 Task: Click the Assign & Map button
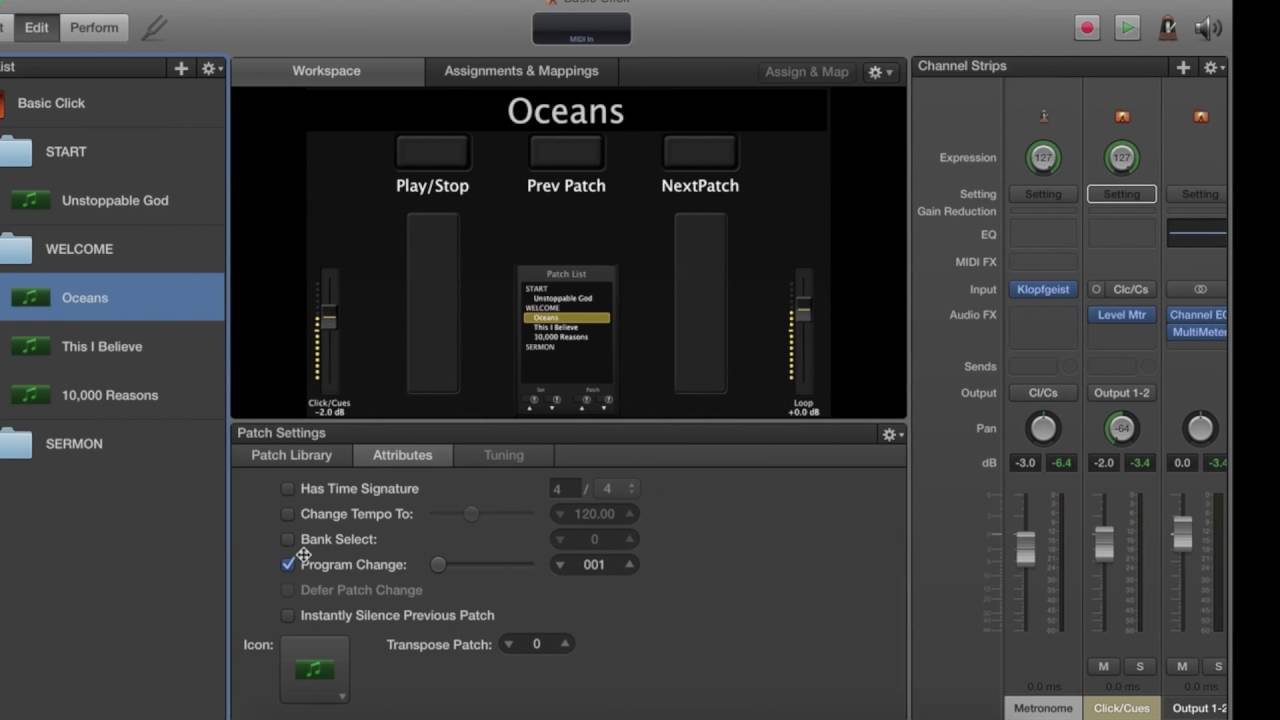click(x=807, y=72)
